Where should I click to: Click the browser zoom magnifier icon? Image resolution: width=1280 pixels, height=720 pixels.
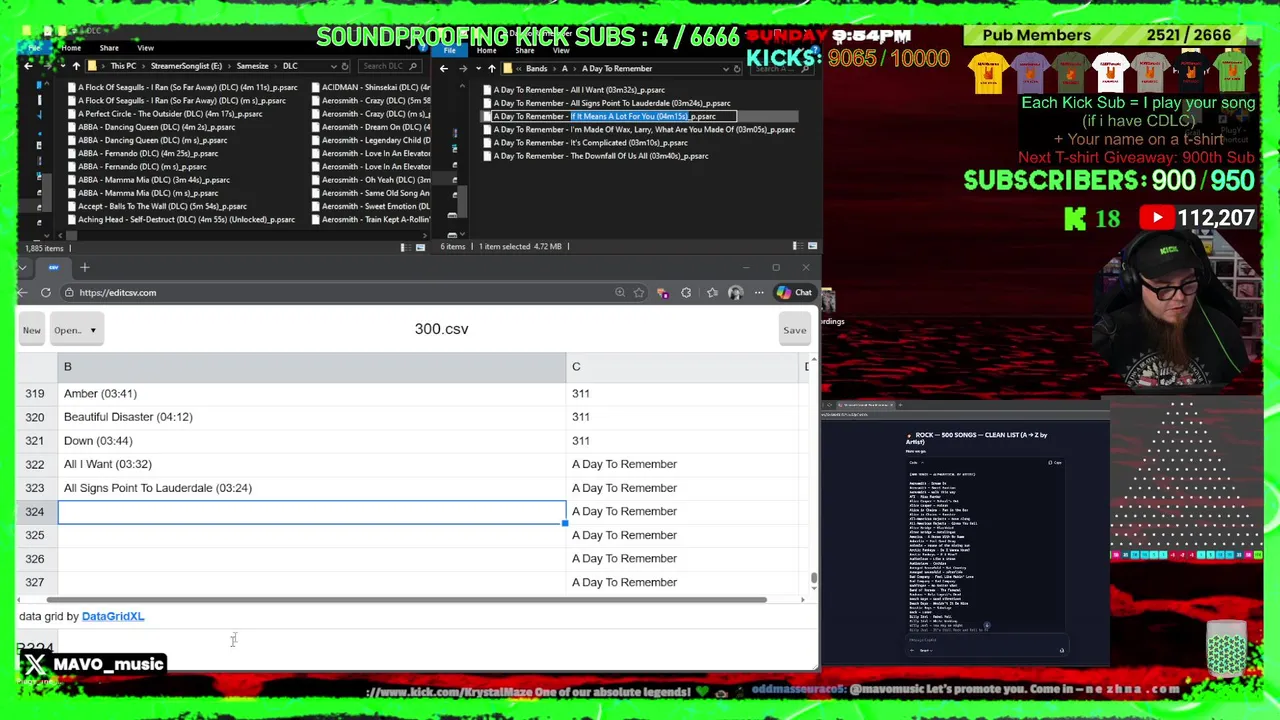coord(620,293)
